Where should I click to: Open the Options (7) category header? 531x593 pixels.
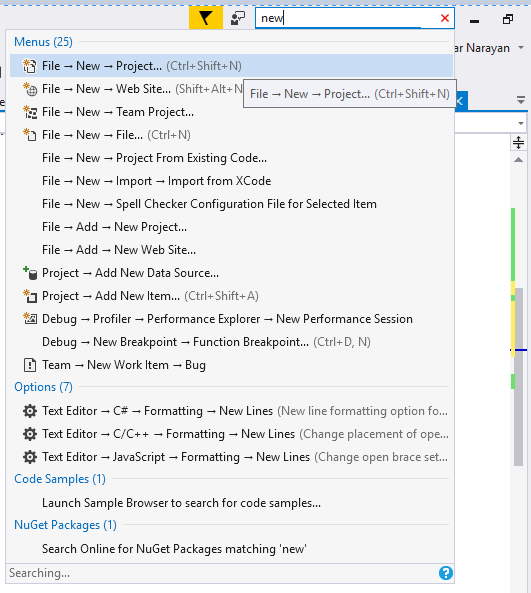(43, 387)
